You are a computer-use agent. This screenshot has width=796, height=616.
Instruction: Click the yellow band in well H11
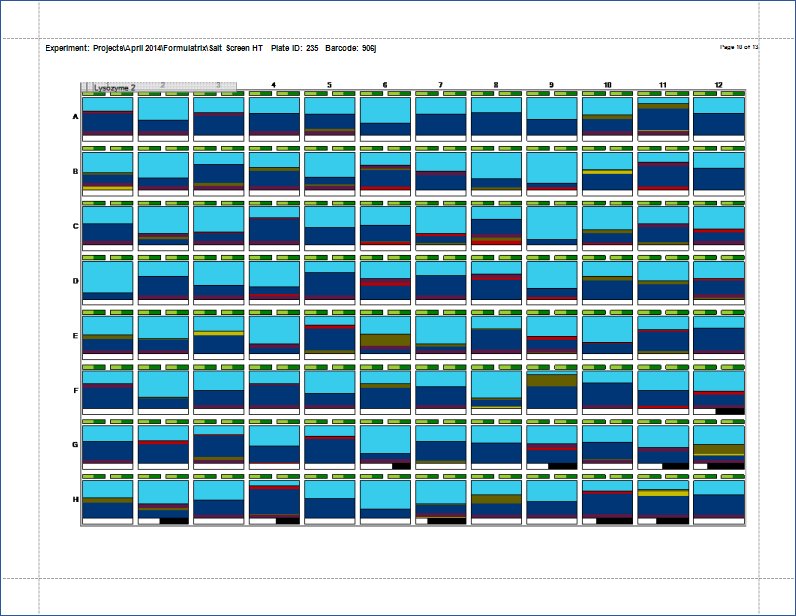[663, 493]
